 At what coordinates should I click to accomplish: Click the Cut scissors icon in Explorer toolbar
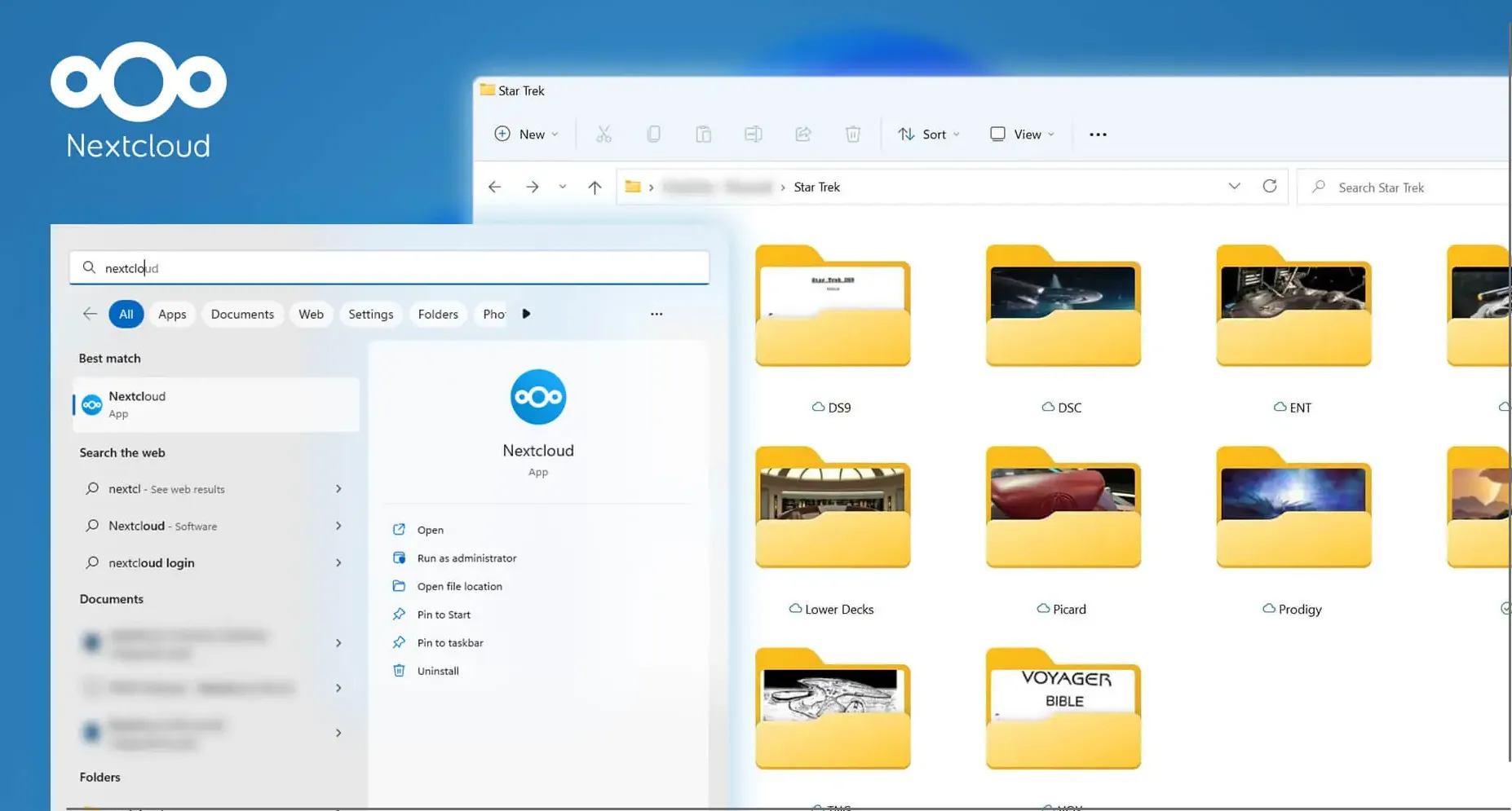pyautogui.click(x=603, y=134)
